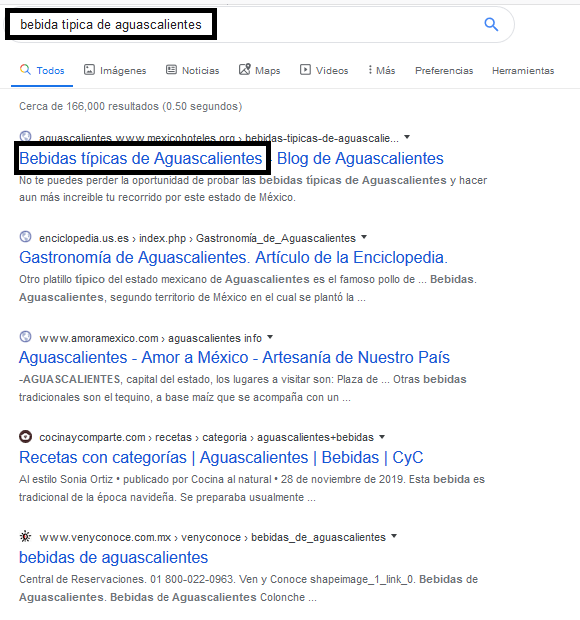This screenshot has width=580, height=620.
Task: Expand dropdown arrow next to mexicohoteles.org URL
Action: click(407, 137)
